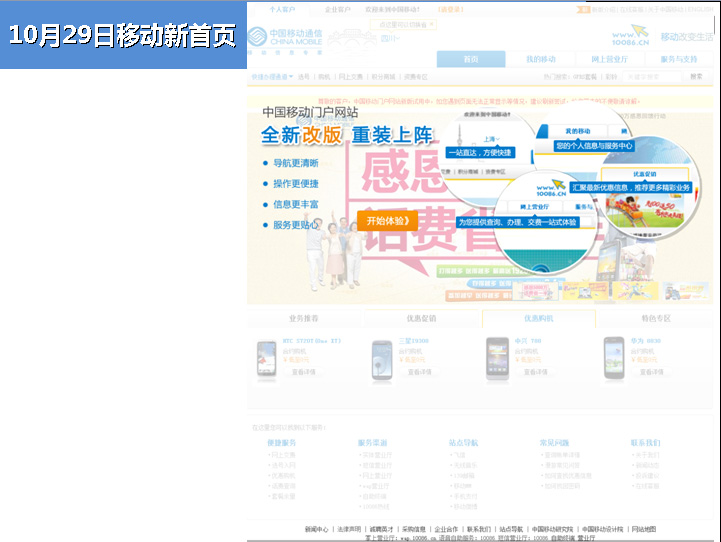Screen dimensions: 721x542
Task: Open 诚聘英才 in the bottom footer links
Action: pyautogui.click(x=381, y=529)
